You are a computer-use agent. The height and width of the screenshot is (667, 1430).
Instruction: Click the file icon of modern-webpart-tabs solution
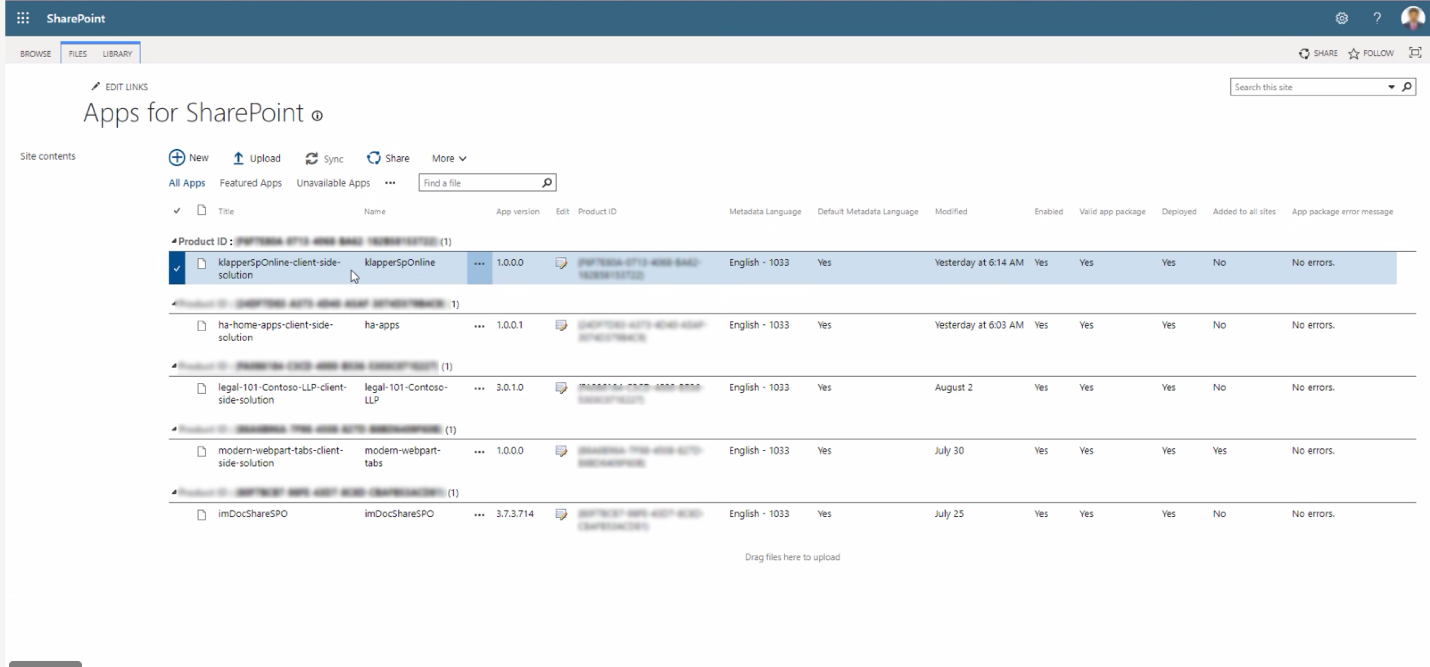pos(201,452)
